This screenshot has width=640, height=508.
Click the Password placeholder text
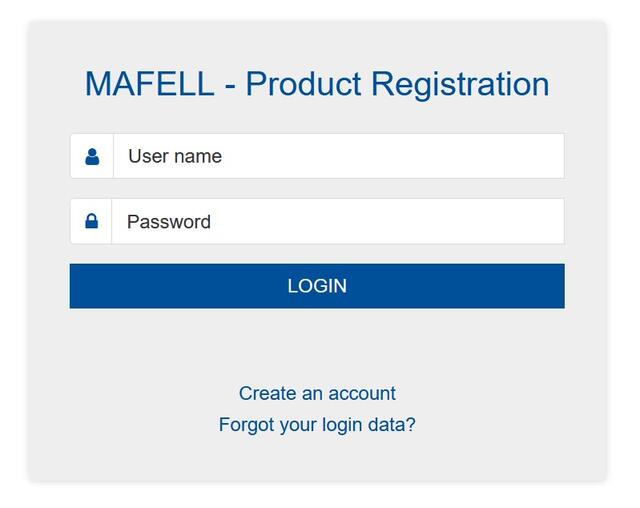click(x=168, y=221)
